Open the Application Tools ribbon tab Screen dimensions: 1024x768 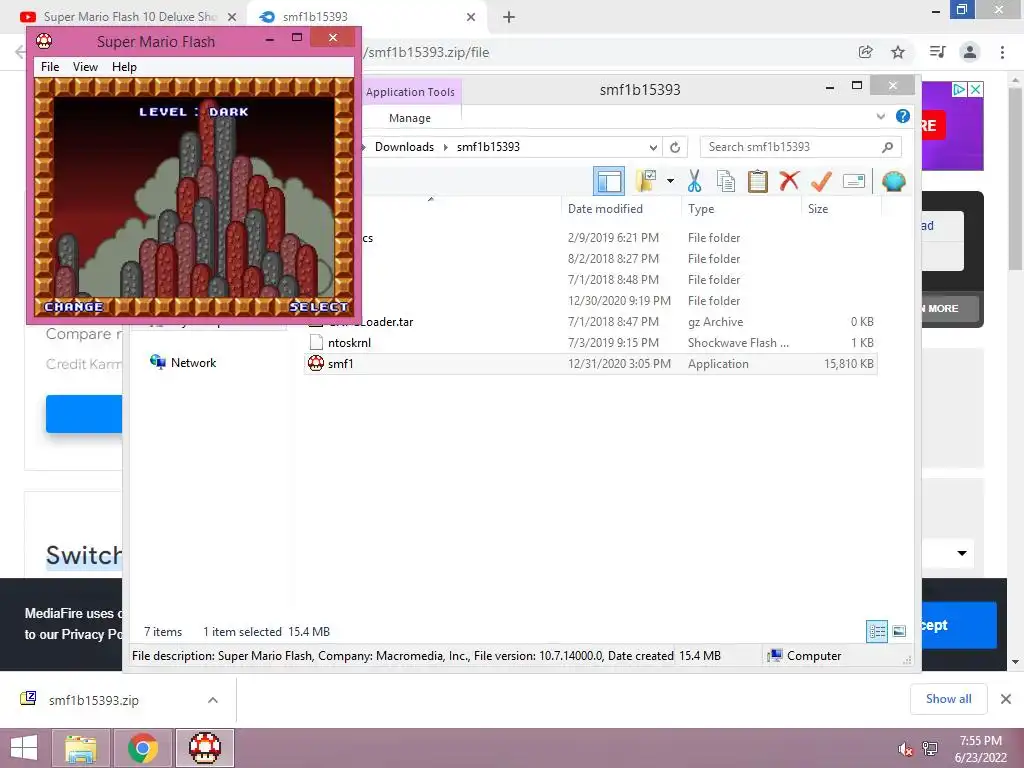pyautogui.click(x=410, y=92)
